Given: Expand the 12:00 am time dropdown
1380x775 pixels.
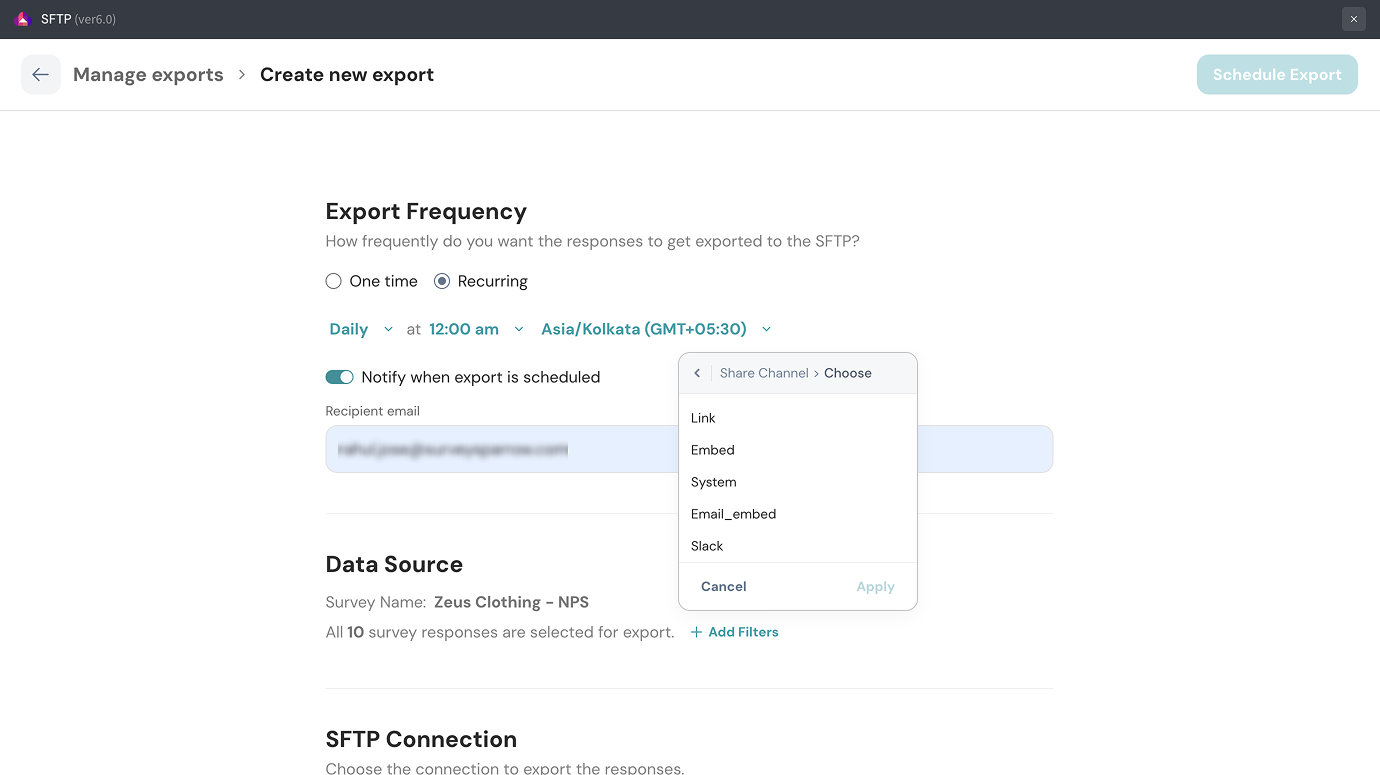Looking at the screenshot, I should tap(476, 329).
